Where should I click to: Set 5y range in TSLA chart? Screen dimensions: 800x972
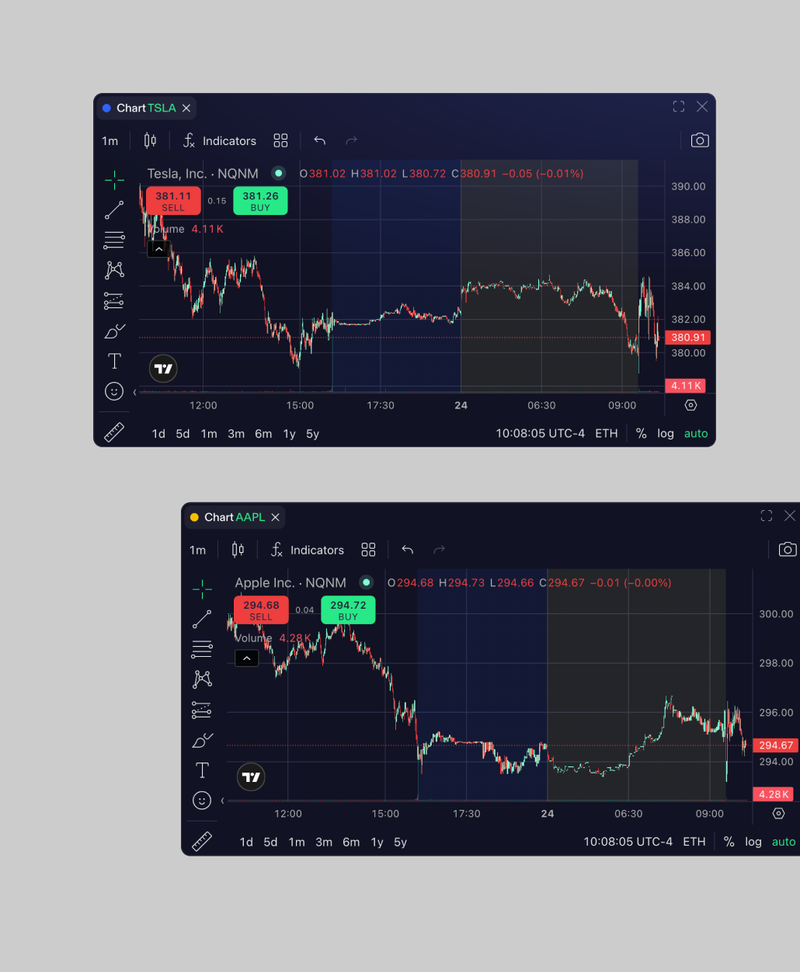pos(312,434)
